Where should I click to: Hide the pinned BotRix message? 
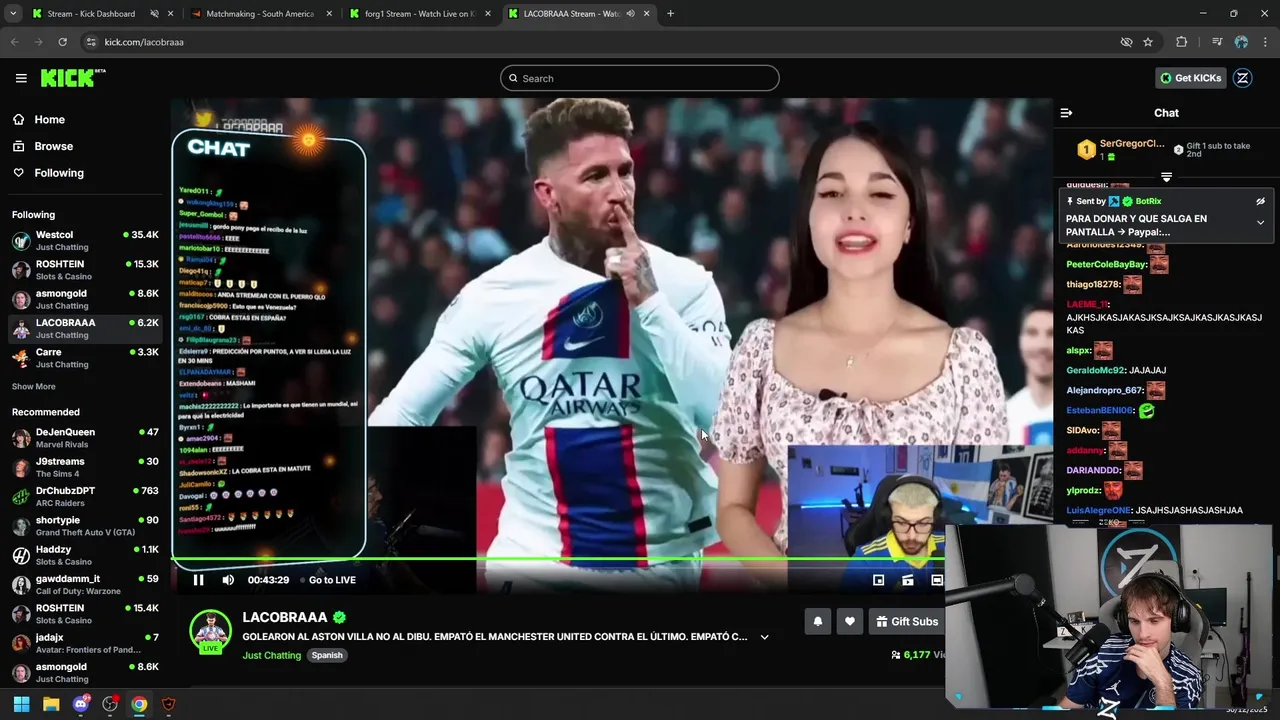point(1260,201)
